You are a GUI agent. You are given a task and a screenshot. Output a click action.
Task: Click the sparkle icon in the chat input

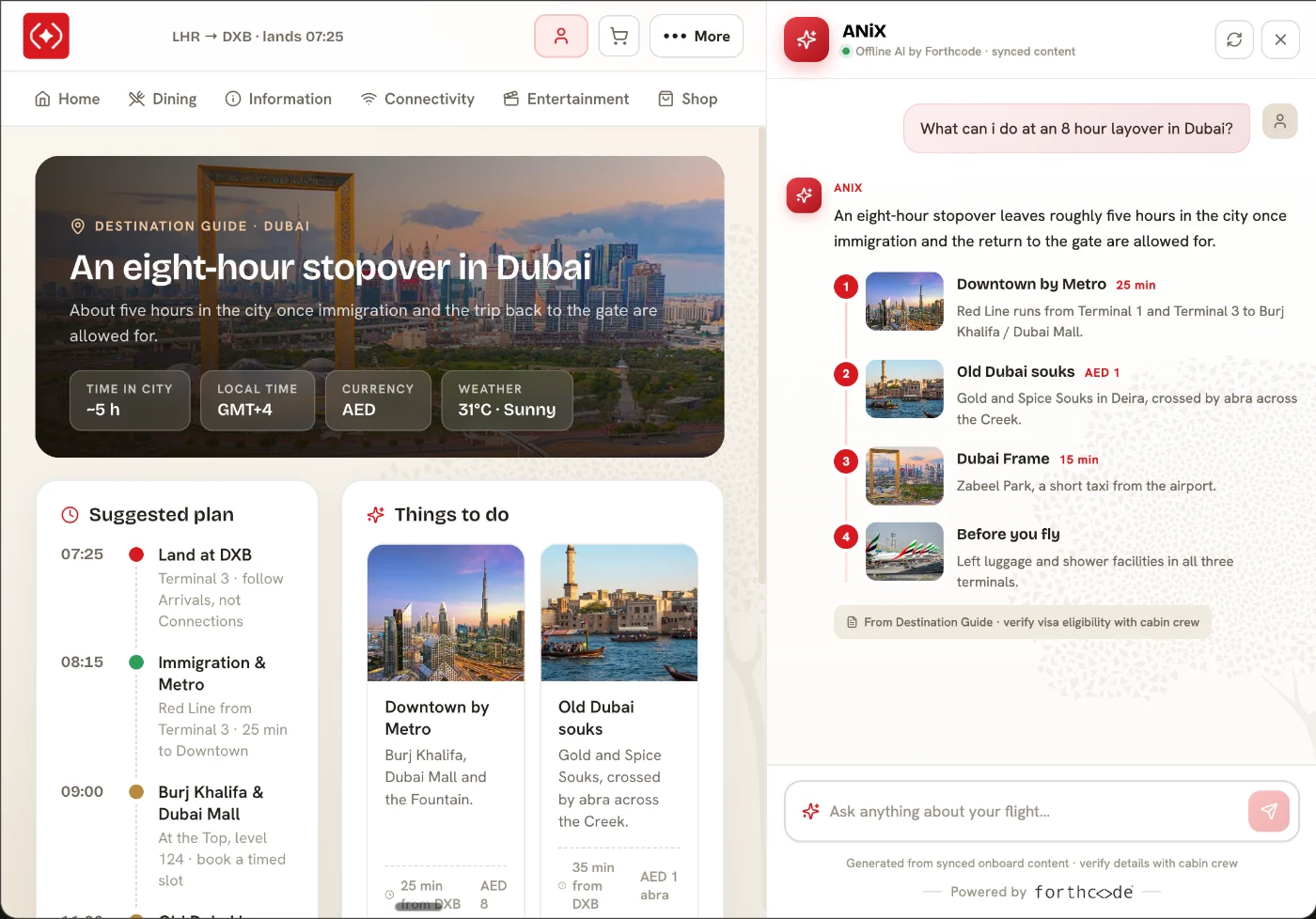click(x=810, y=811)
